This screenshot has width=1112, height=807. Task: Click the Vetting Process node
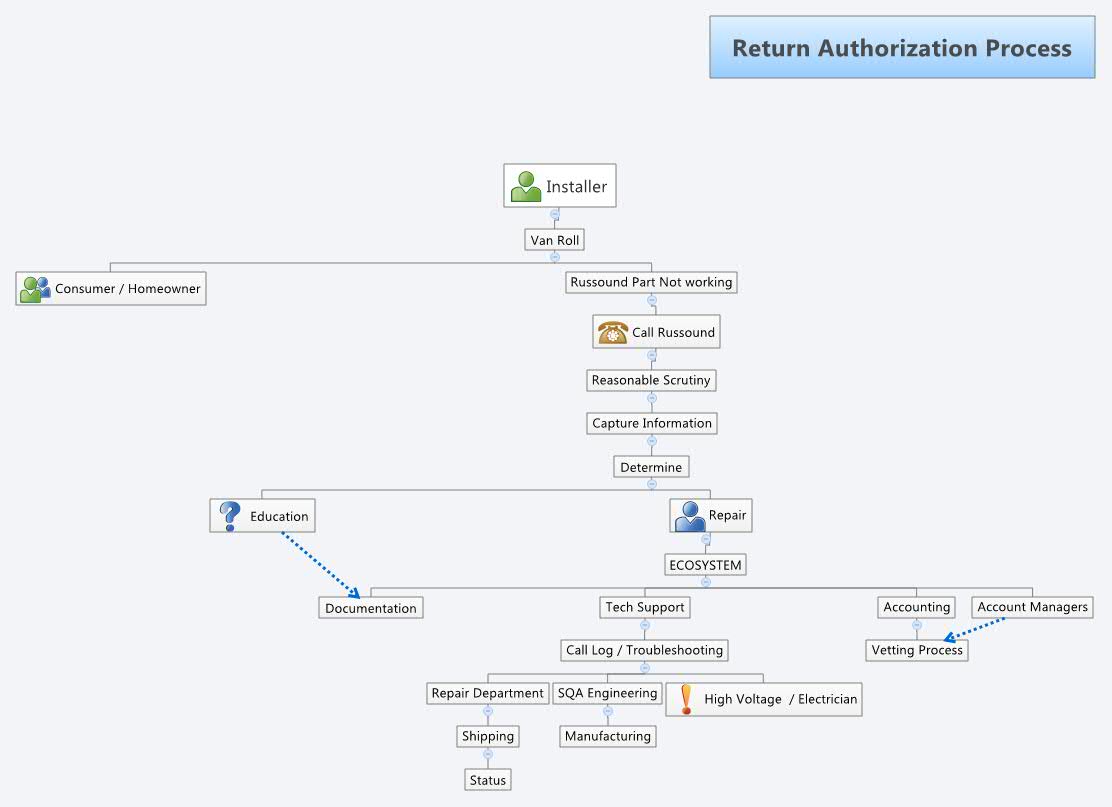[x=916, y=649]
